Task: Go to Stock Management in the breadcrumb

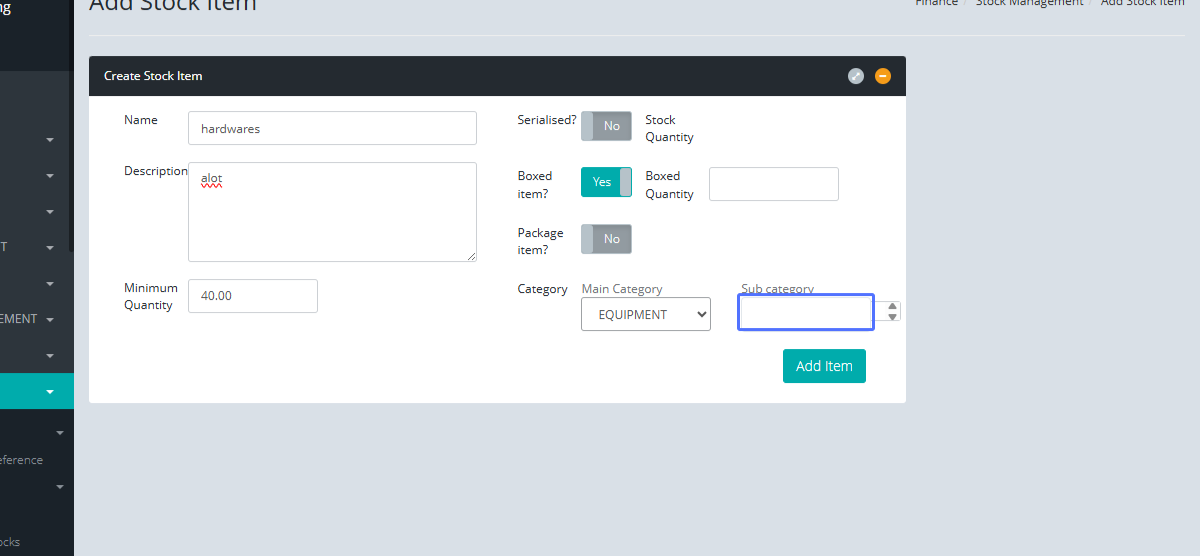Action: 1029,3
